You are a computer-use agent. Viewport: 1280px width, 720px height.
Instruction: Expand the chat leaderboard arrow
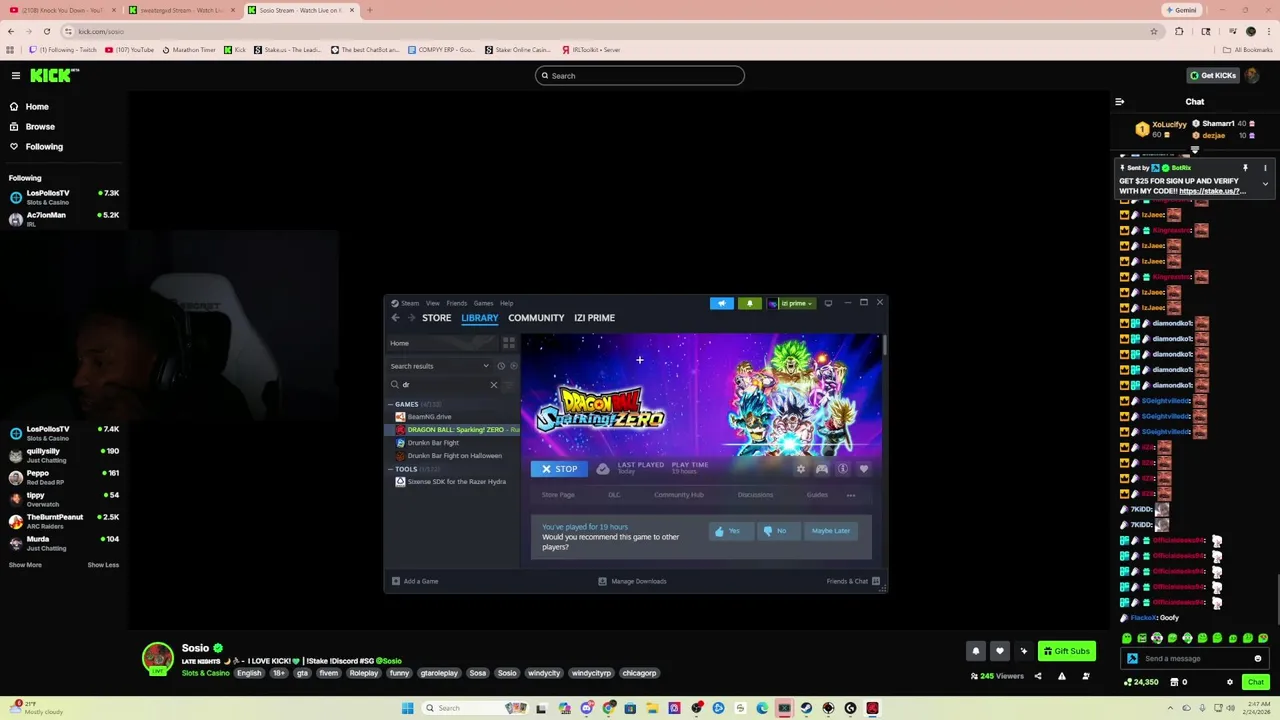(x=1195, y=150)
